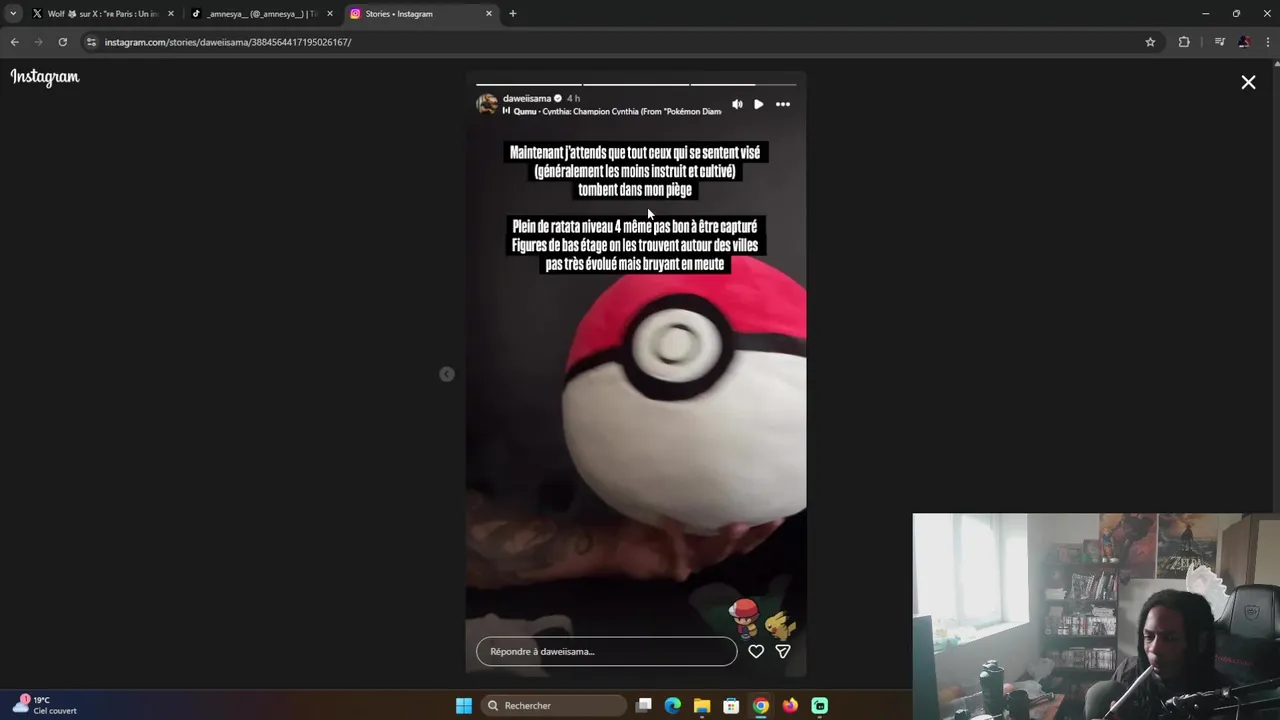
Task: Expand the tab search dropdown
Action: click(x=13, y=14)
